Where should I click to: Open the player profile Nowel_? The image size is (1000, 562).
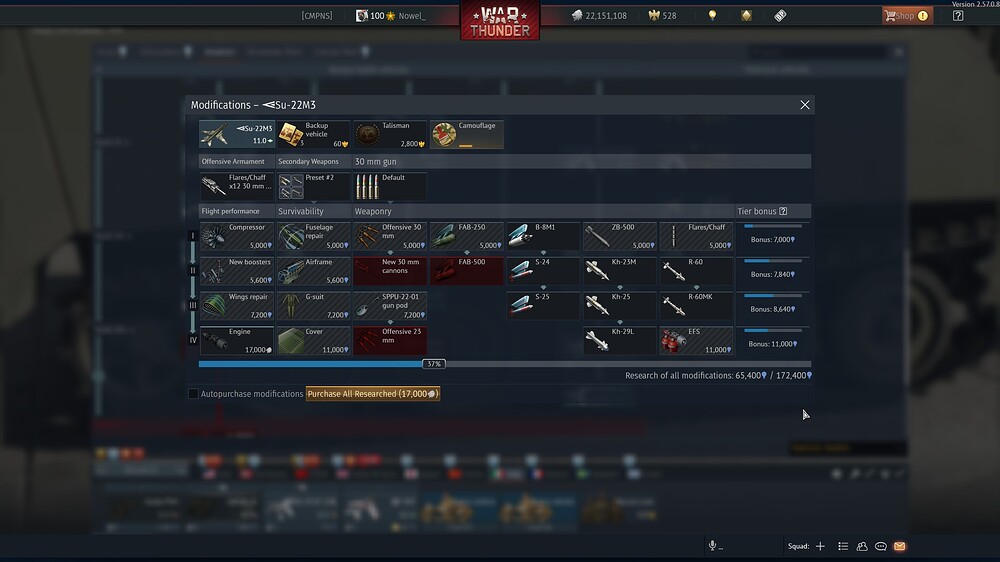click(390, 15)
